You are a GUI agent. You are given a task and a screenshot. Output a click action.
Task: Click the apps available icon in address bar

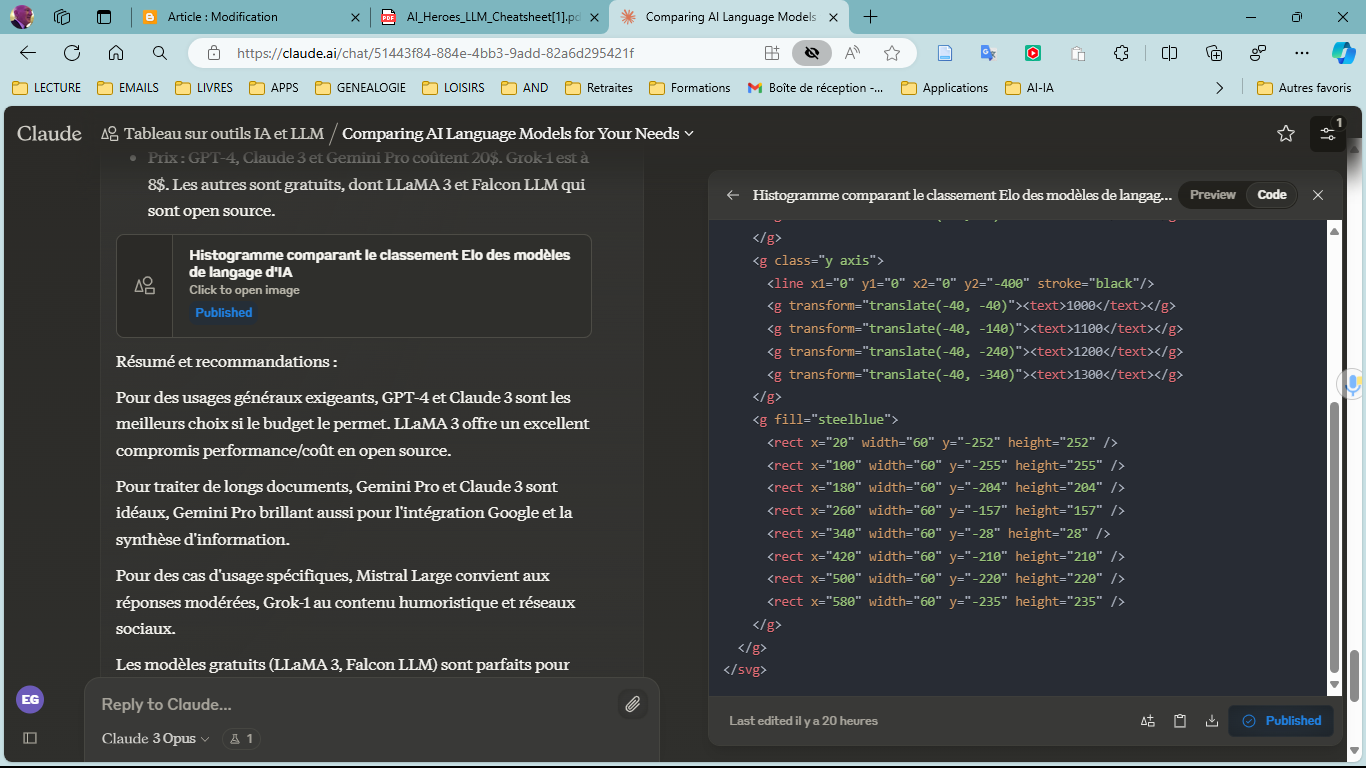pos(772,53)
